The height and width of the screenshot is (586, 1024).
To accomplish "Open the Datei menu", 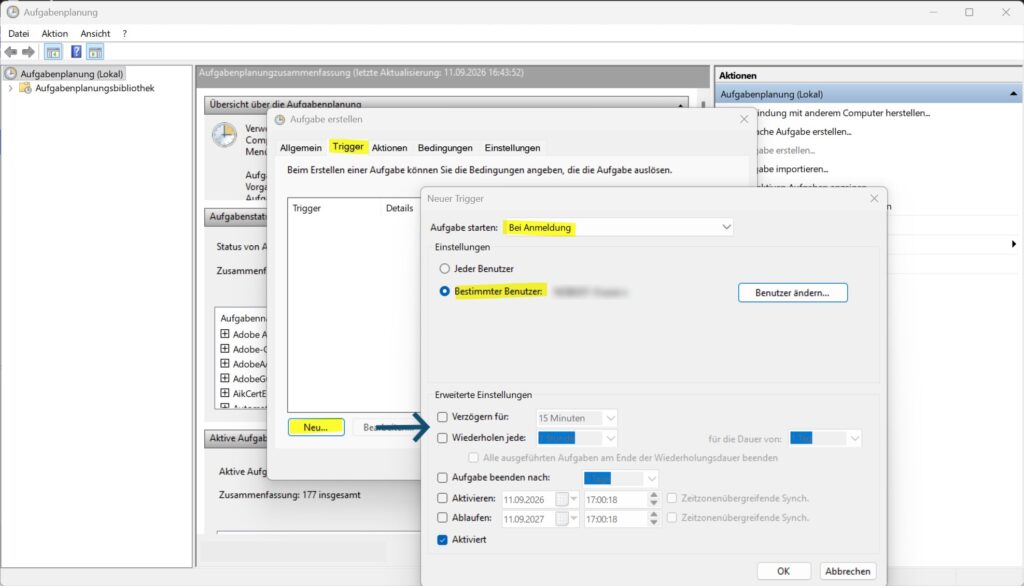I will (18, 33).
